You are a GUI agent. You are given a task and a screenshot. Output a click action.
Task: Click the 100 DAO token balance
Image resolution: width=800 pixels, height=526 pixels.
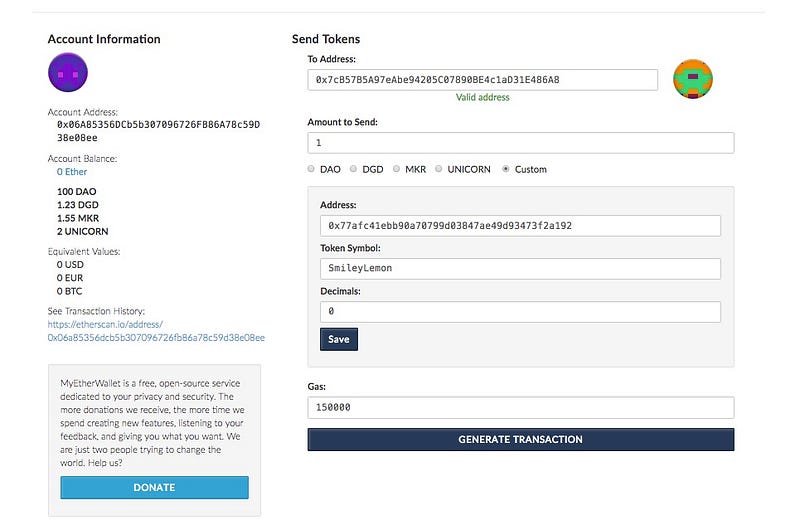(x=77, y=192)
